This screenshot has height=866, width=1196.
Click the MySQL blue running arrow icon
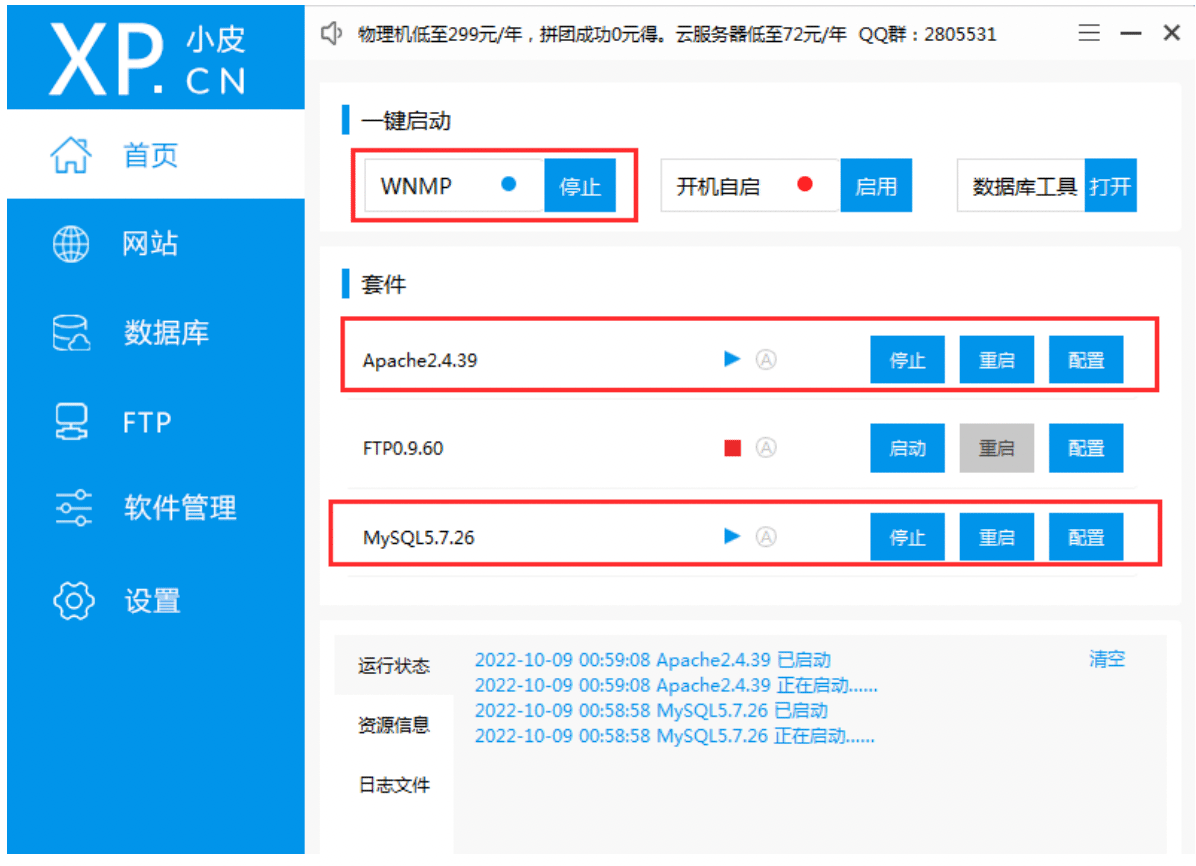click(x=732, y=536)
